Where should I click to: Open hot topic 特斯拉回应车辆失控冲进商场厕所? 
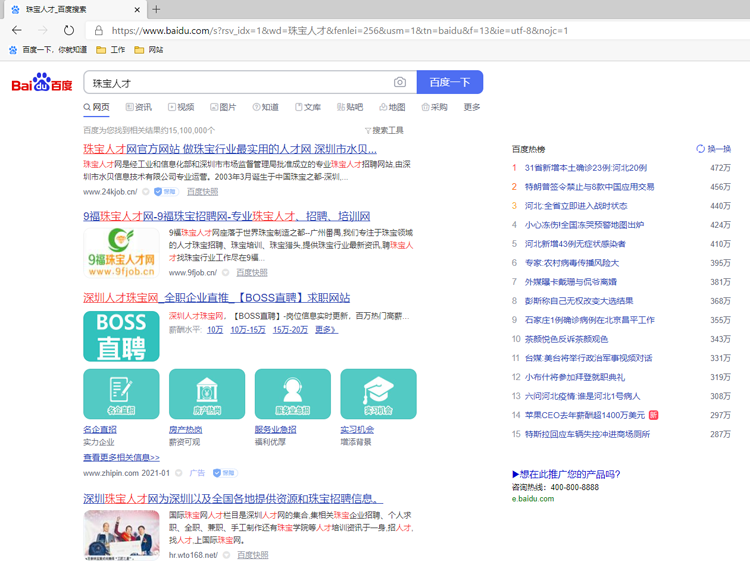click(587, 434)
